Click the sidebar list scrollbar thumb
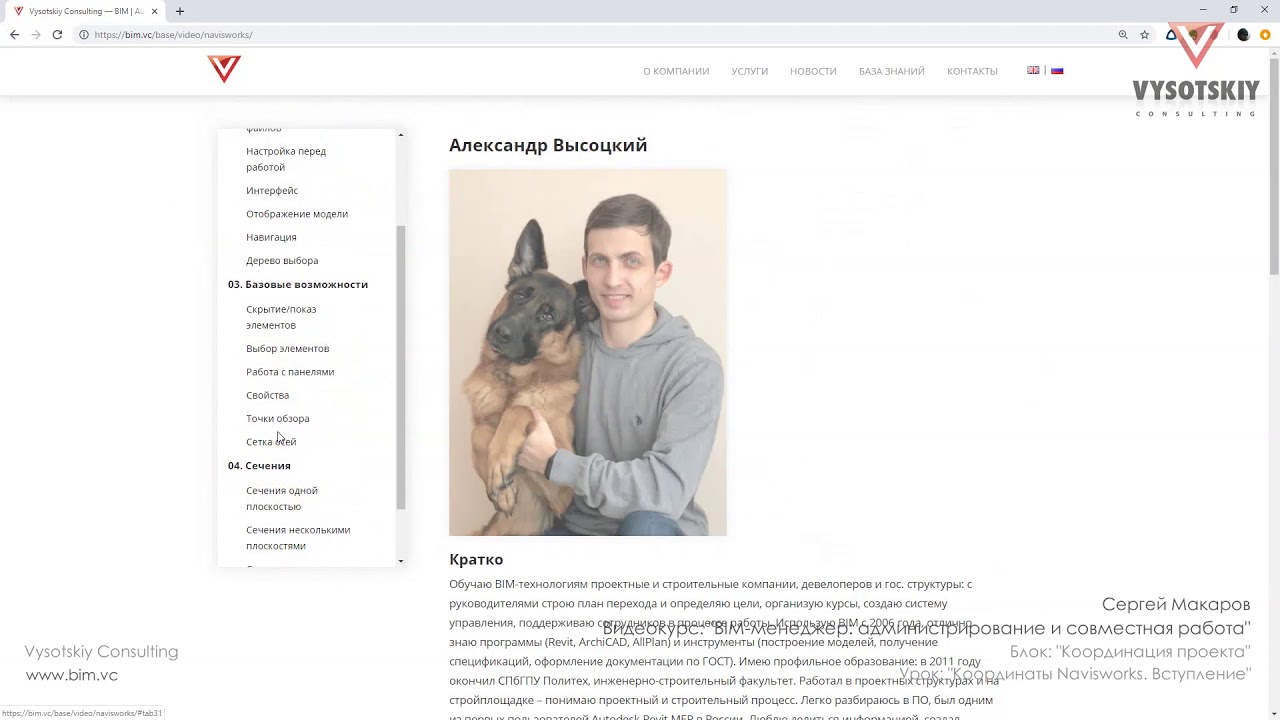1280x720 pixels. tap(401, 367)
